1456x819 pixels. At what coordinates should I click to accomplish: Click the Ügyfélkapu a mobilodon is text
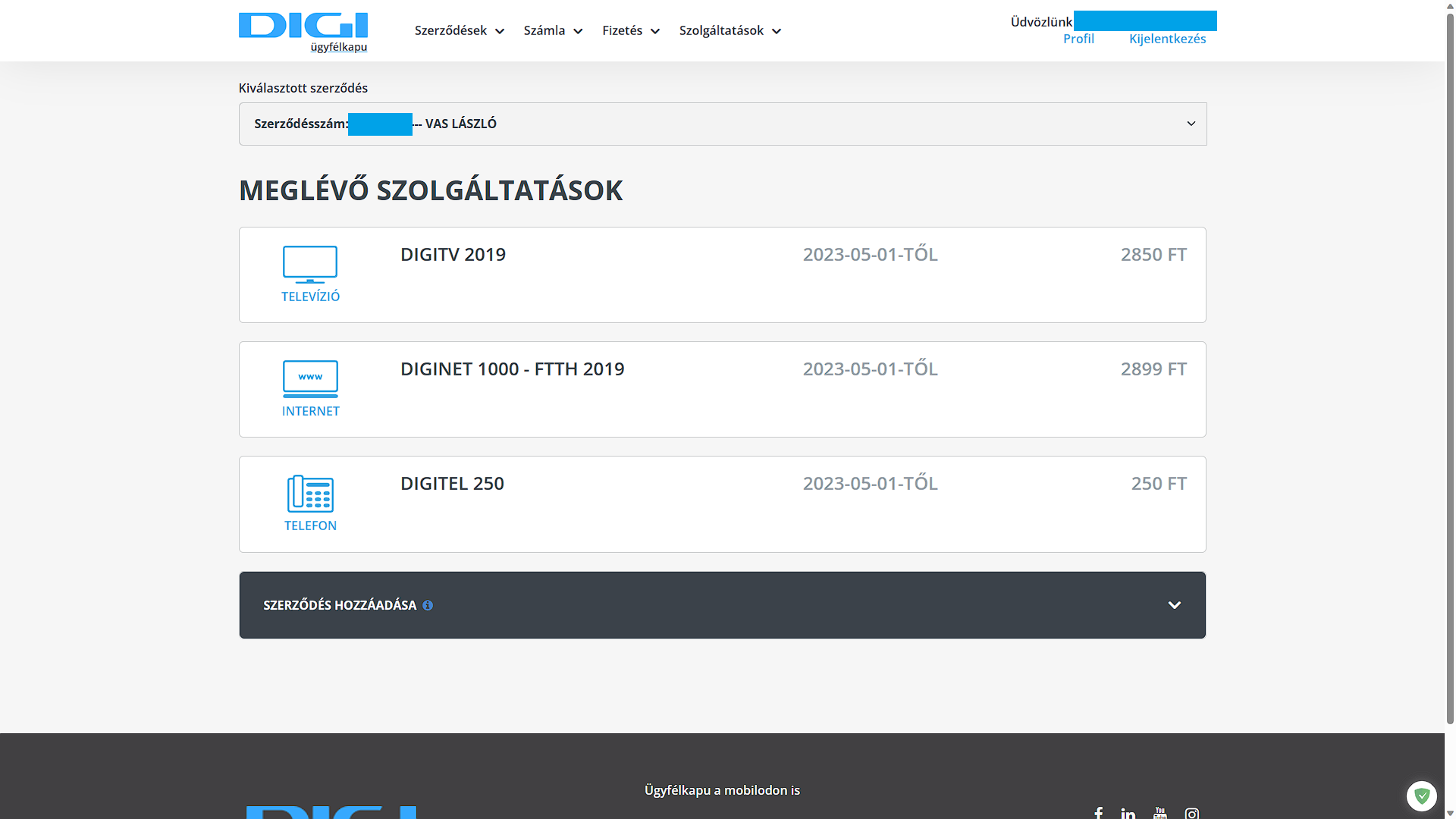click(722, 790)
